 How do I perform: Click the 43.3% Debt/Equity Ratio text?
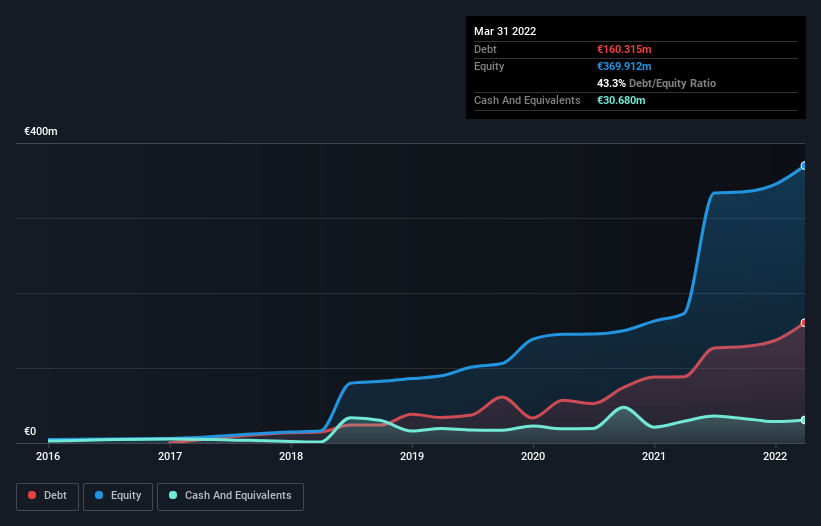(657, 83)
